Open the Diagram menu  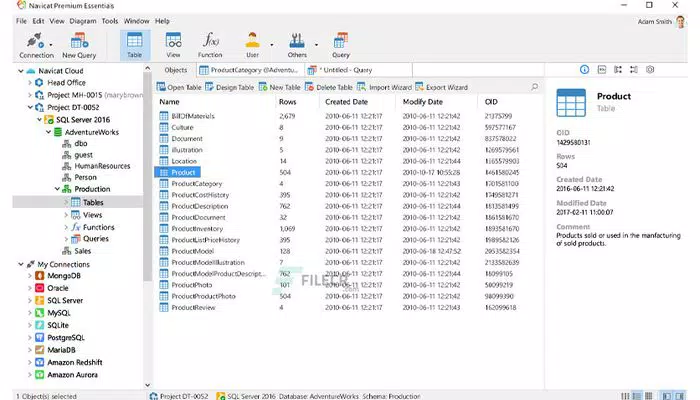point(83,21)
